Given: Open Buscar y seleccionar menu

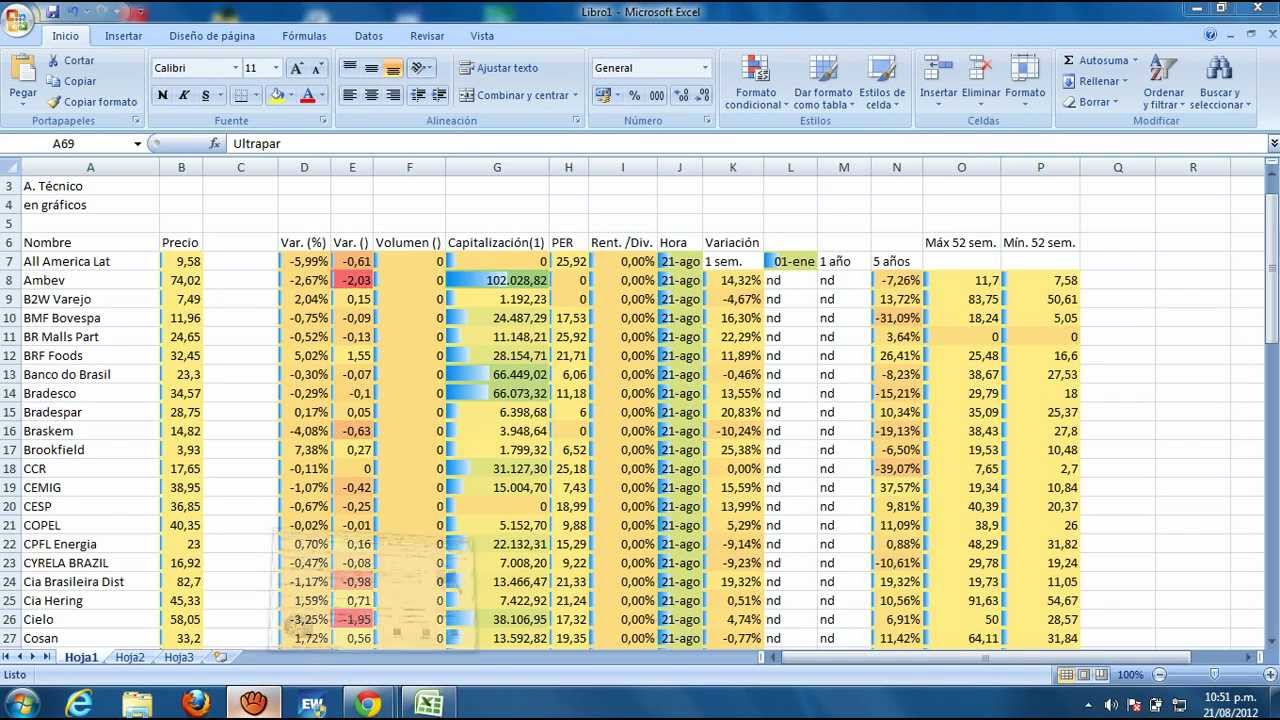Looking at the screenshot, I should [1220, 82].
